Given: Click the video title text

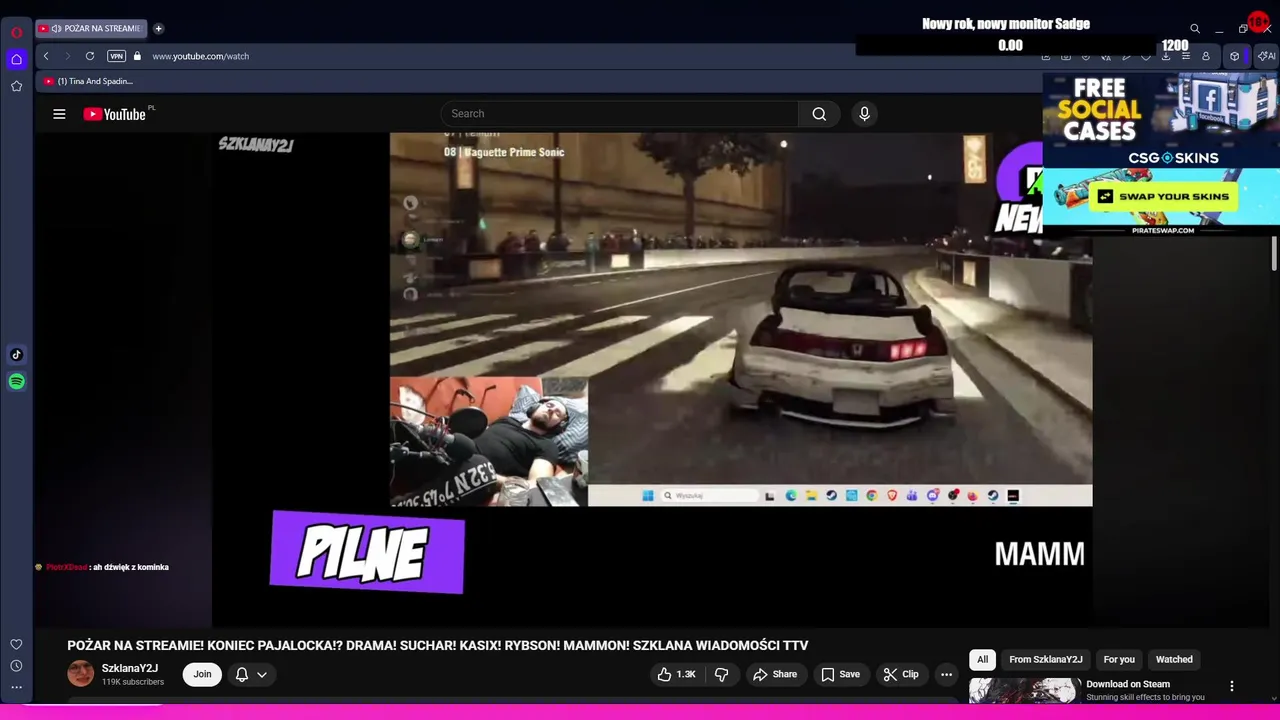Looking at the screenshot, I should pyautogui.click(x=437, y=646).
